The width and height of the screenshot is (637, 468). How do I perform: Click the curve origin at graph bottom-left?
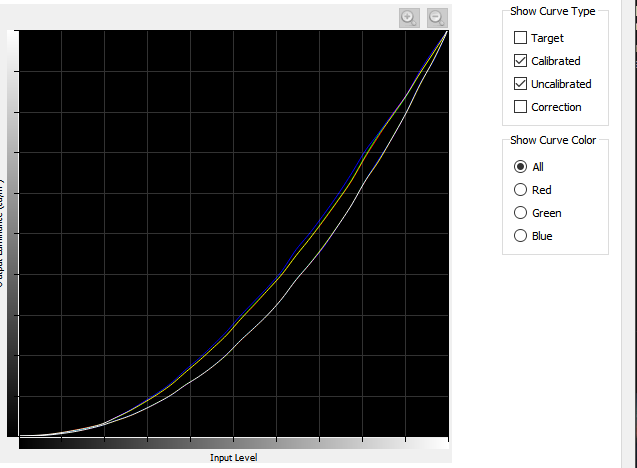coord(21,436)
